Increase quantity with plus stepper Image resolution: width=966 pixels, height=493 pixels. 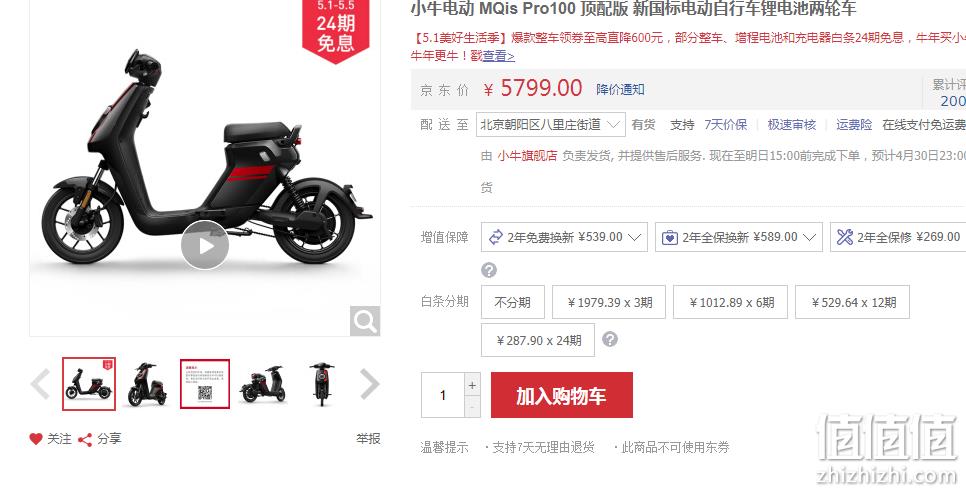point(472,385)
